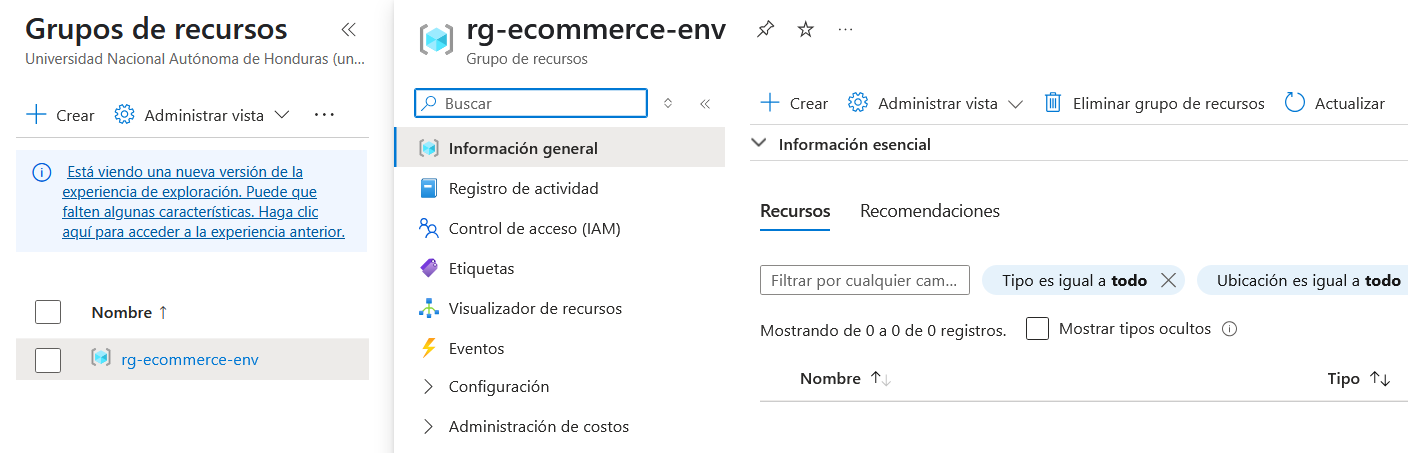The image size is (1408, 453).
Task: Collapse the Información esencial section
Action: click(x=760, y=144)
